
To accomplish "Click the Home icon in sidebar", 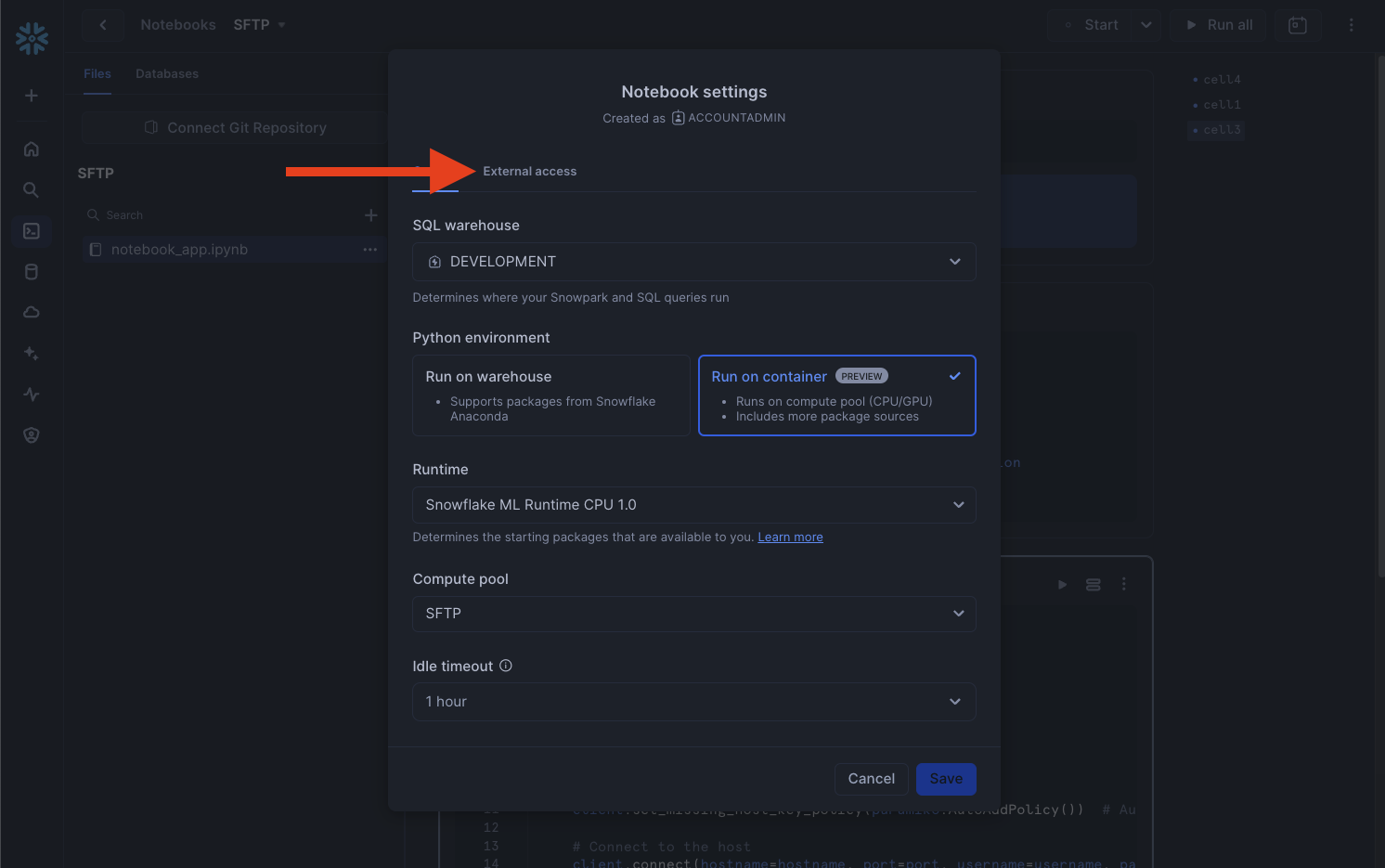I will [x=31, y=149].
